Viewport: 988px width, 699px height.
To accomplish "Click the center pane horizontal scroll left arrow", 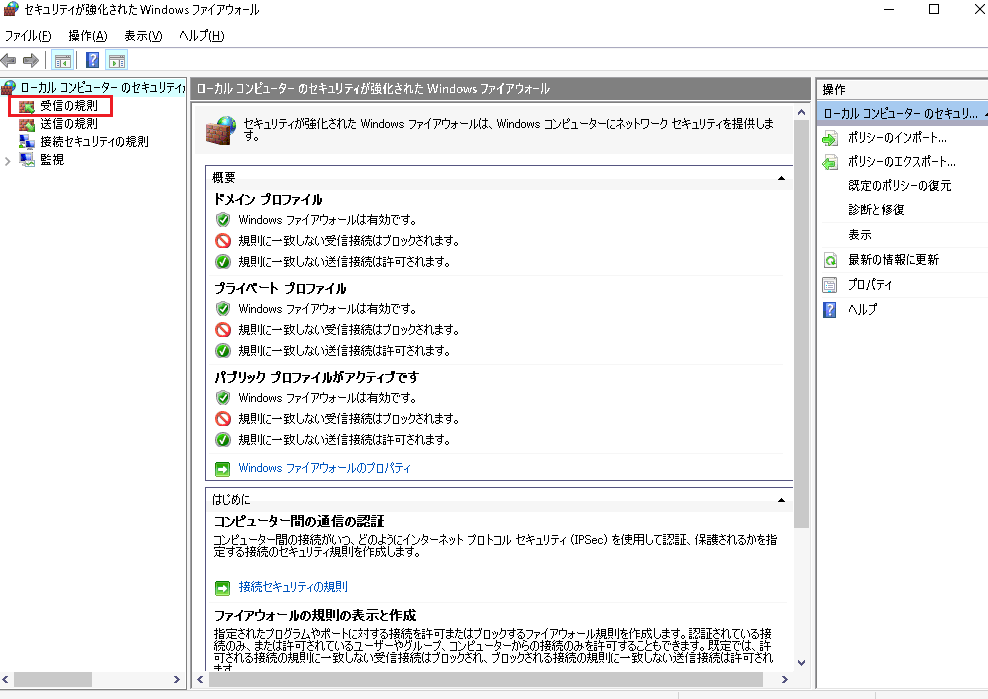I will click(x=200, y=679).
